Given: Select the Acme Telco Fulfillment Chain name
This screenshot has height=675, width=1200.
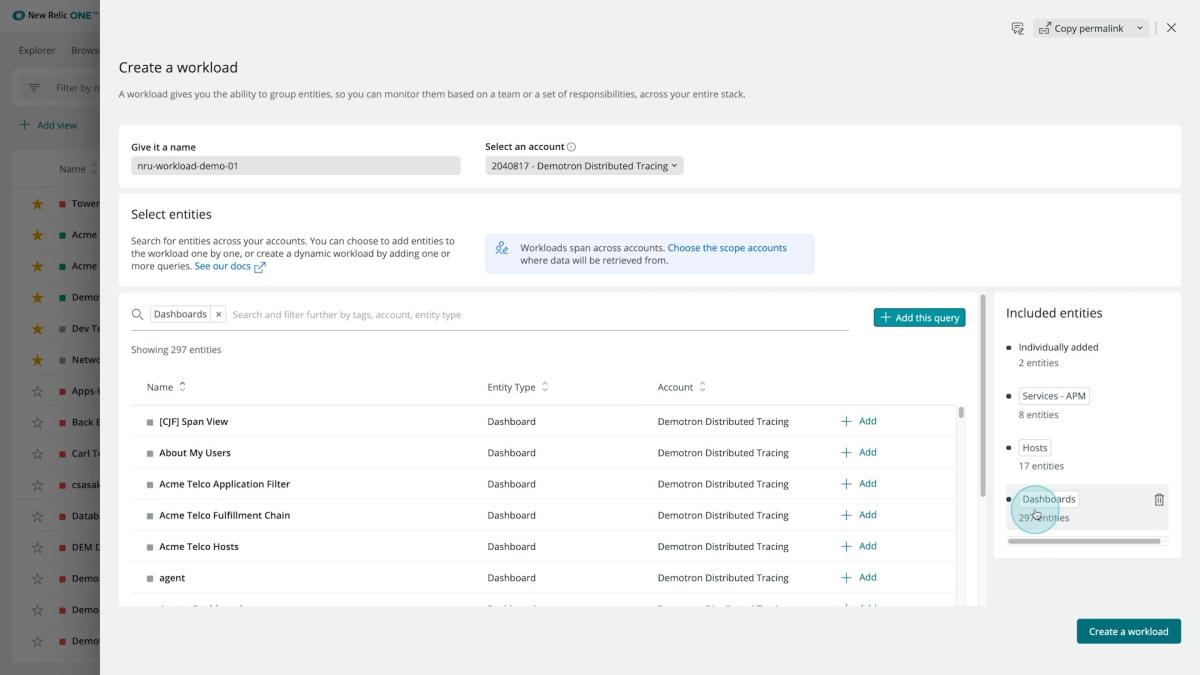Looking at the screenshot, I should pos(224,515).
